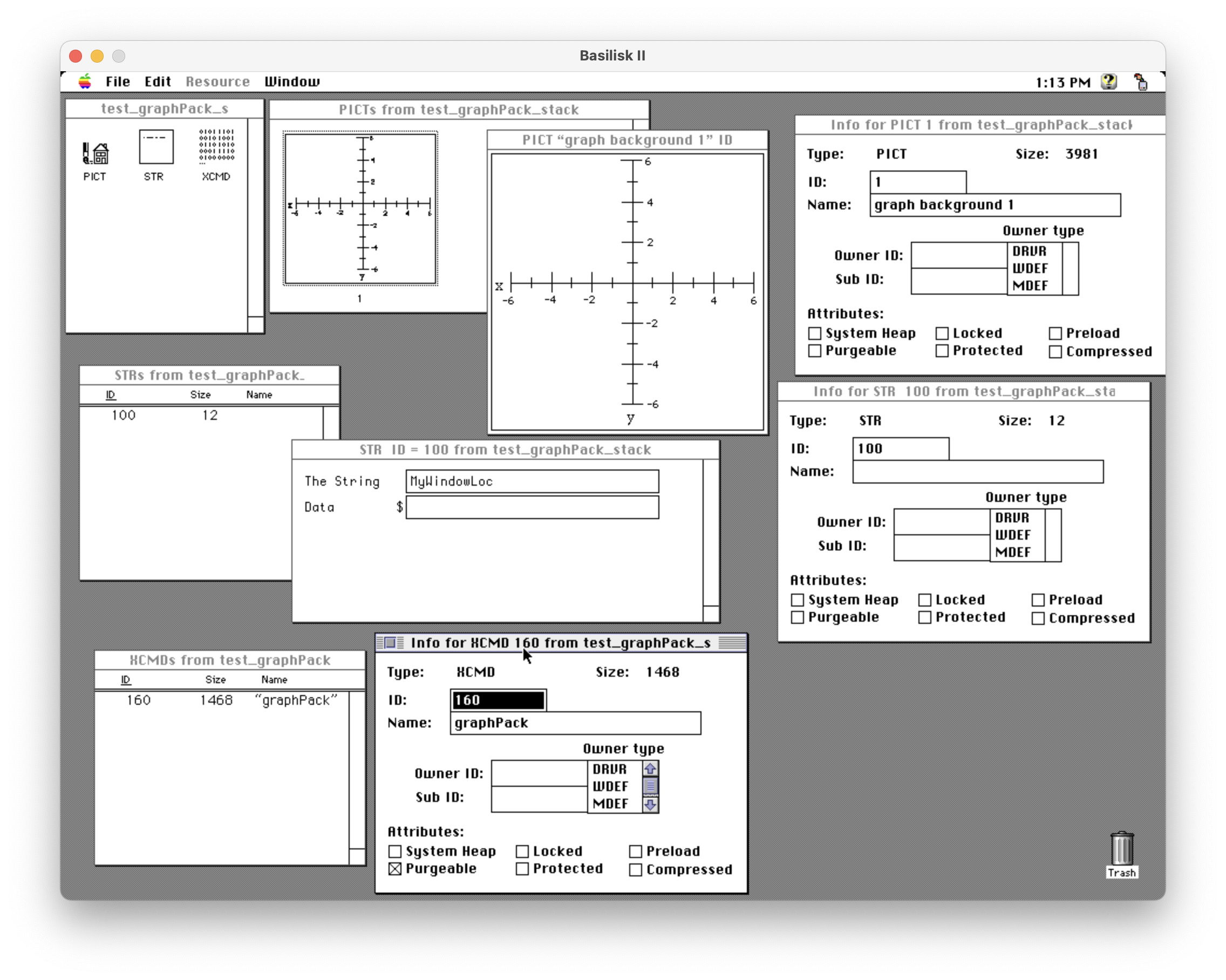Click the application switcher icon in the menu bar

click(1140, 82)
